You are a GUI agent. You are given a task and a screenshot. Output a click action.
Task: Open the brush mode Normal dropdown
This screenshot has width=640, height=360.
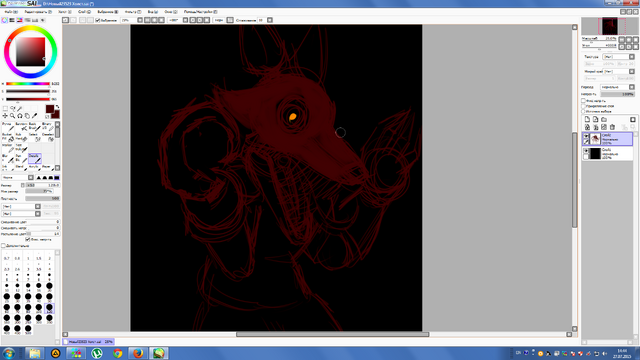(x=18, y=178)
